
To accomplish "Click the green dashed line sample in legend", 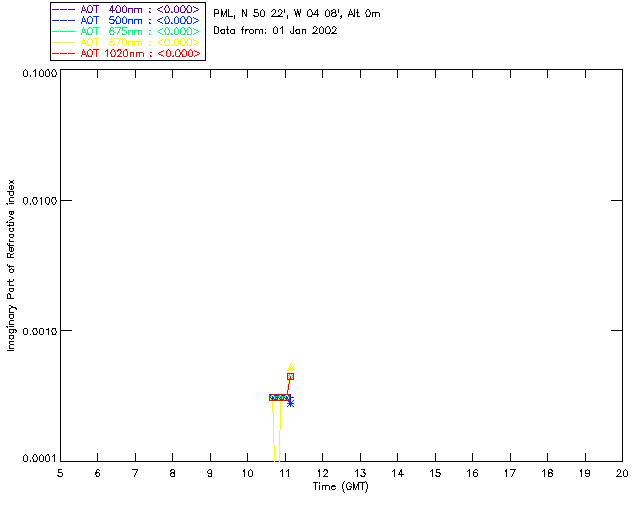I will [64, 31].
